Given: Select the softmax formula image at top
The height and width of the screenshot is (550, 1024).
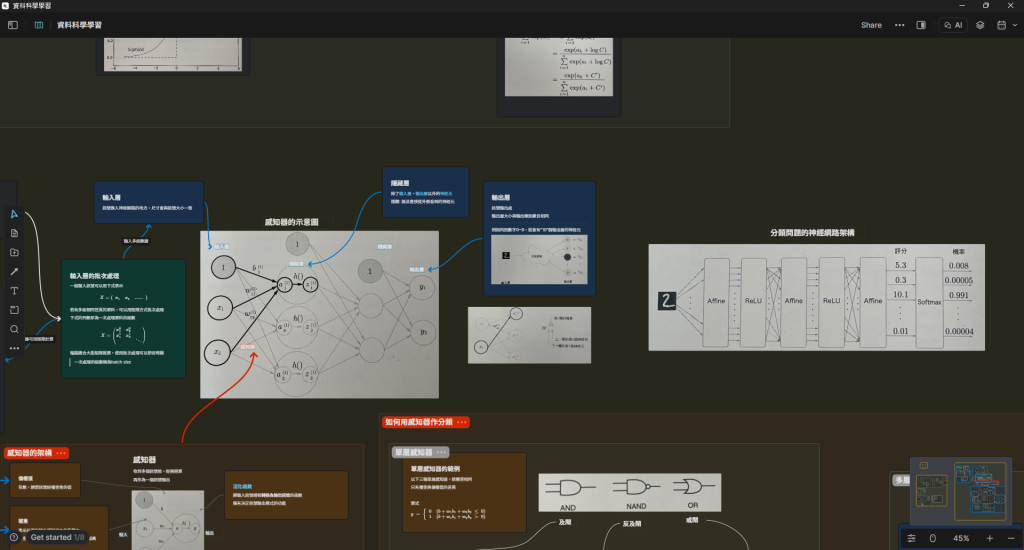Looking at the screenshot, I should (x=558, y=67).
